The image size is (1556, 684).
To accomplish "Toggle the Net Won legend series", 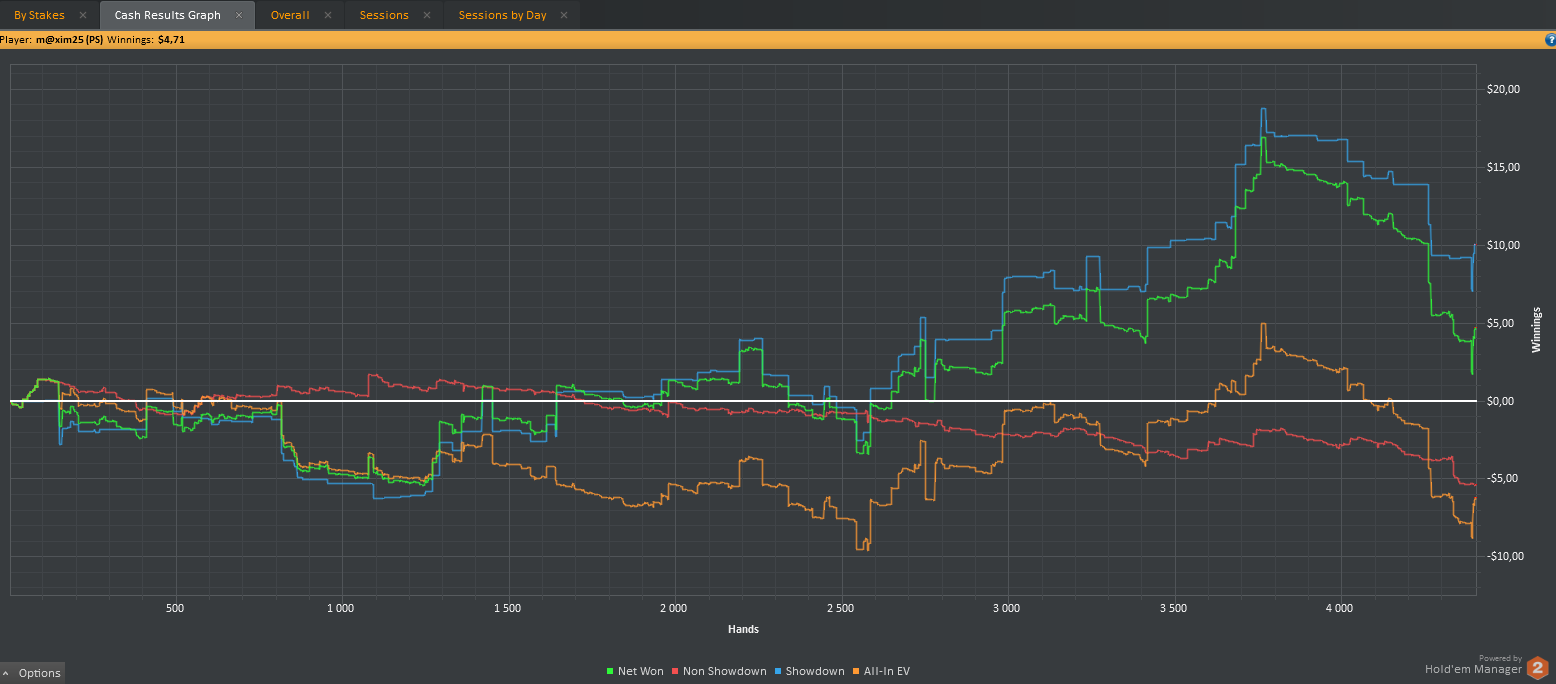I will pyautogui.click(x=635, y=671).
